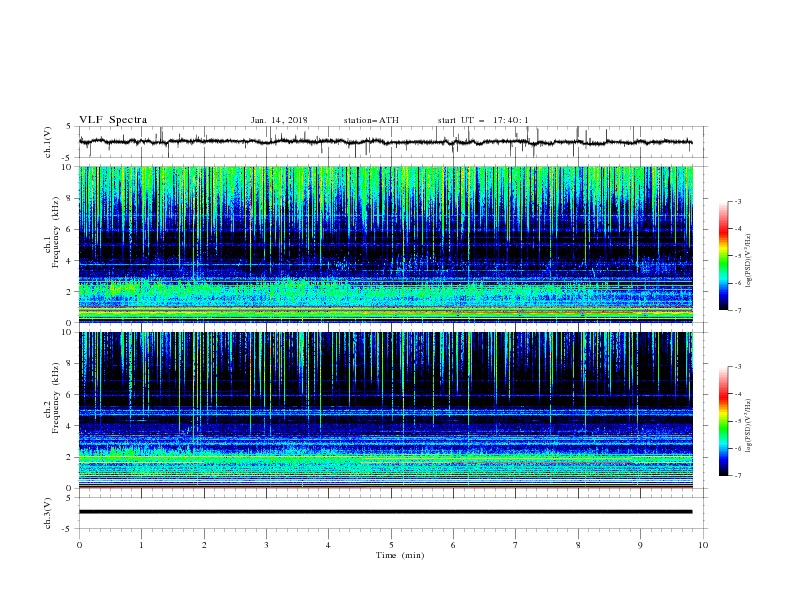
Task: Click the time axis tick label "7"
Action: (515, 545)
